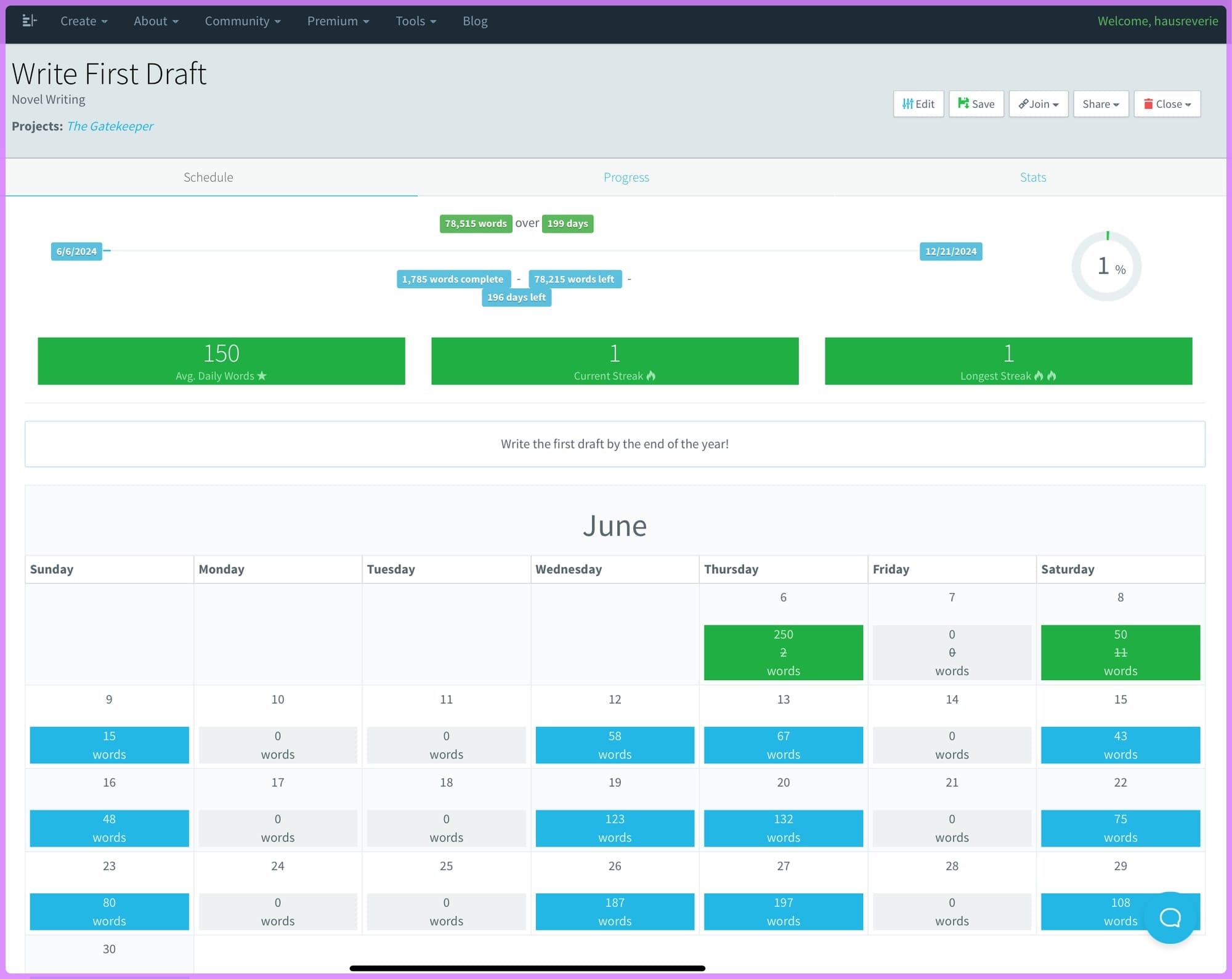The width and height of the screenshot is (1232, 979).
Task: Expand the Create menu in navbar
Action: (x=84, y=21)
